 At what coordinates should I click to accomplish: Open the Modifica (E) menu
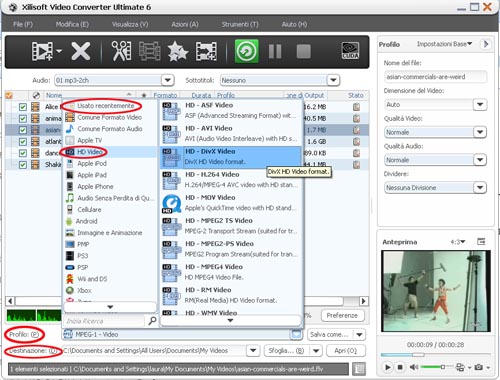tap(72, 24)
